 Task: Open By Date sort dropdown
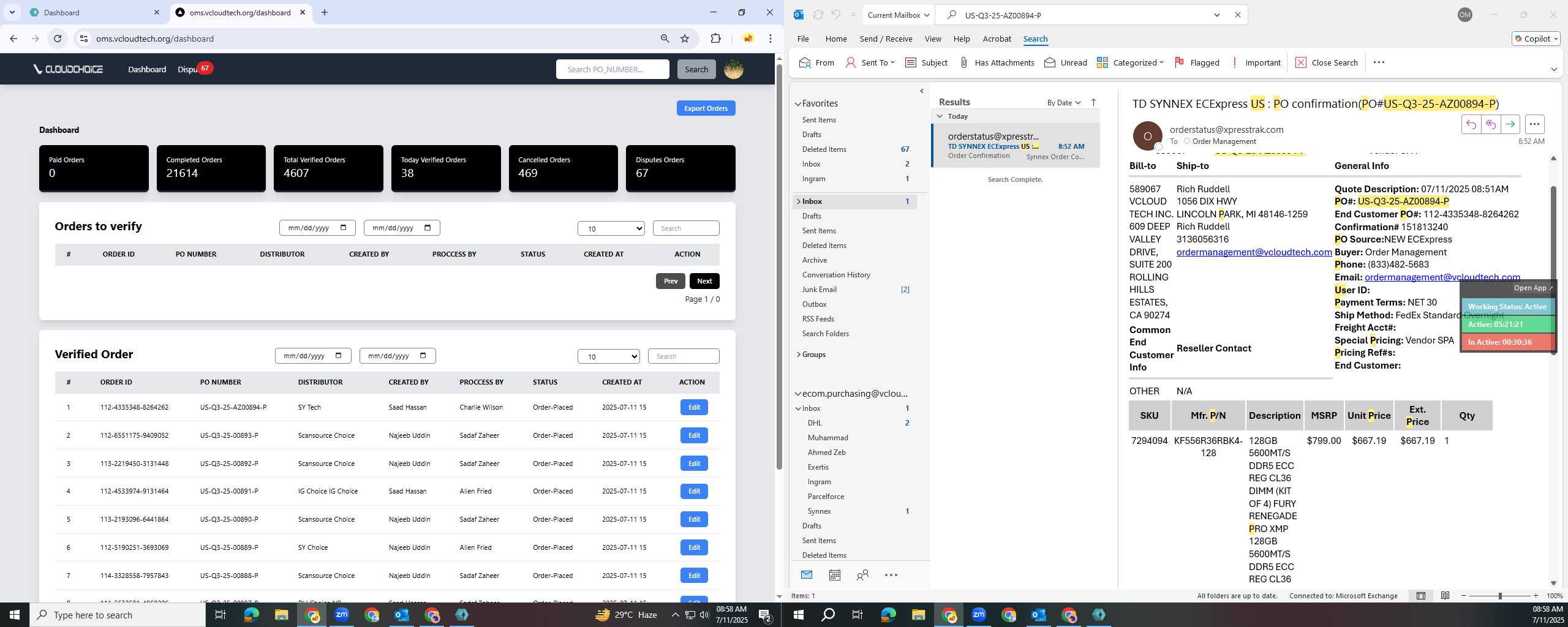pyautogui.click(x=1064, y=103)
